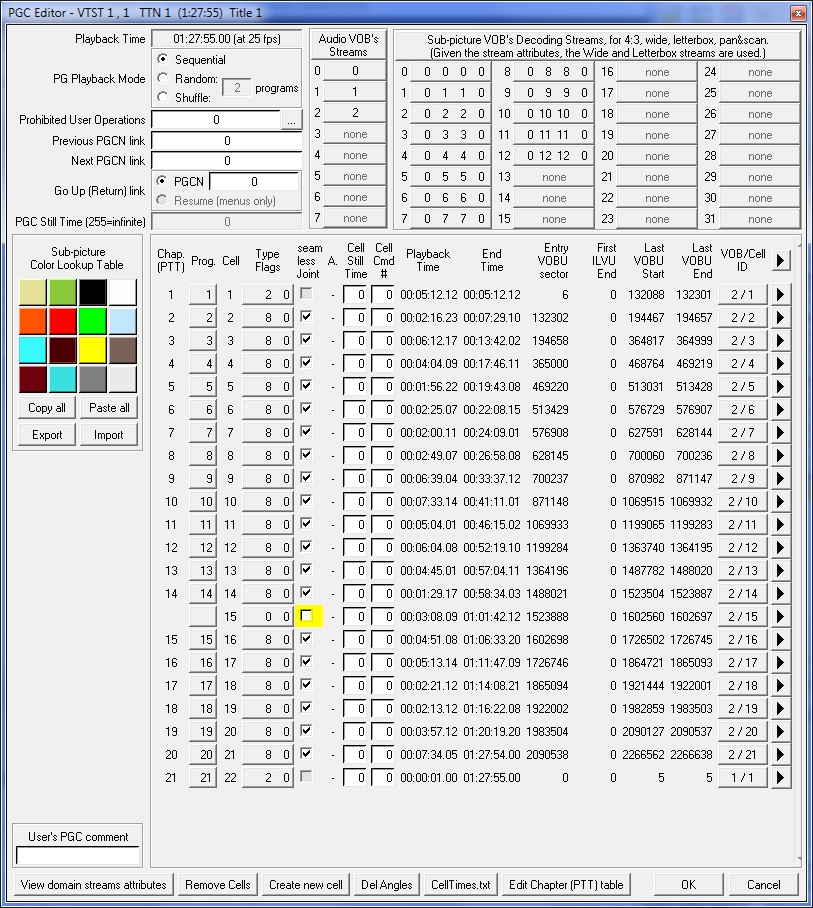Click the arrow button for cell row 2/12
Screen dimensions: 813x908
pos(781,548)
